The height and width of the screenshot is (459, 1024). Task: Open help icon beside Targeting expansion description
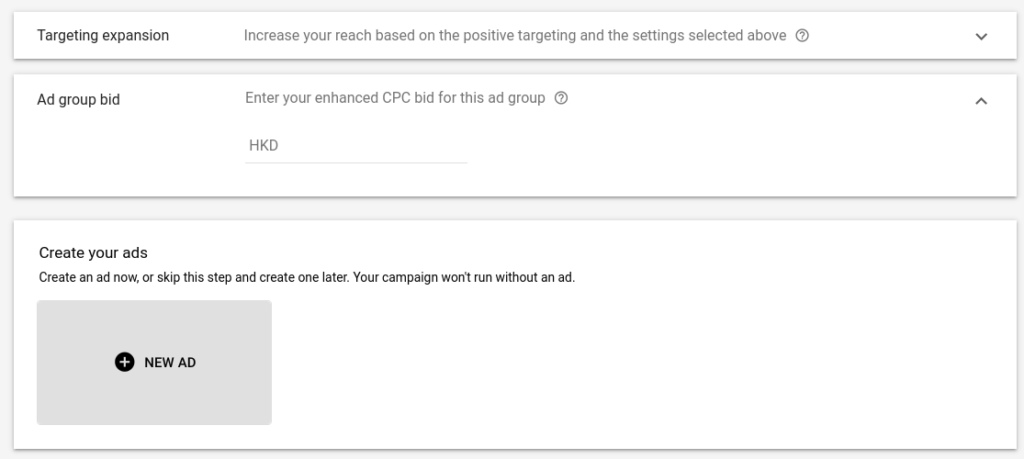click(x=802, y=36)
